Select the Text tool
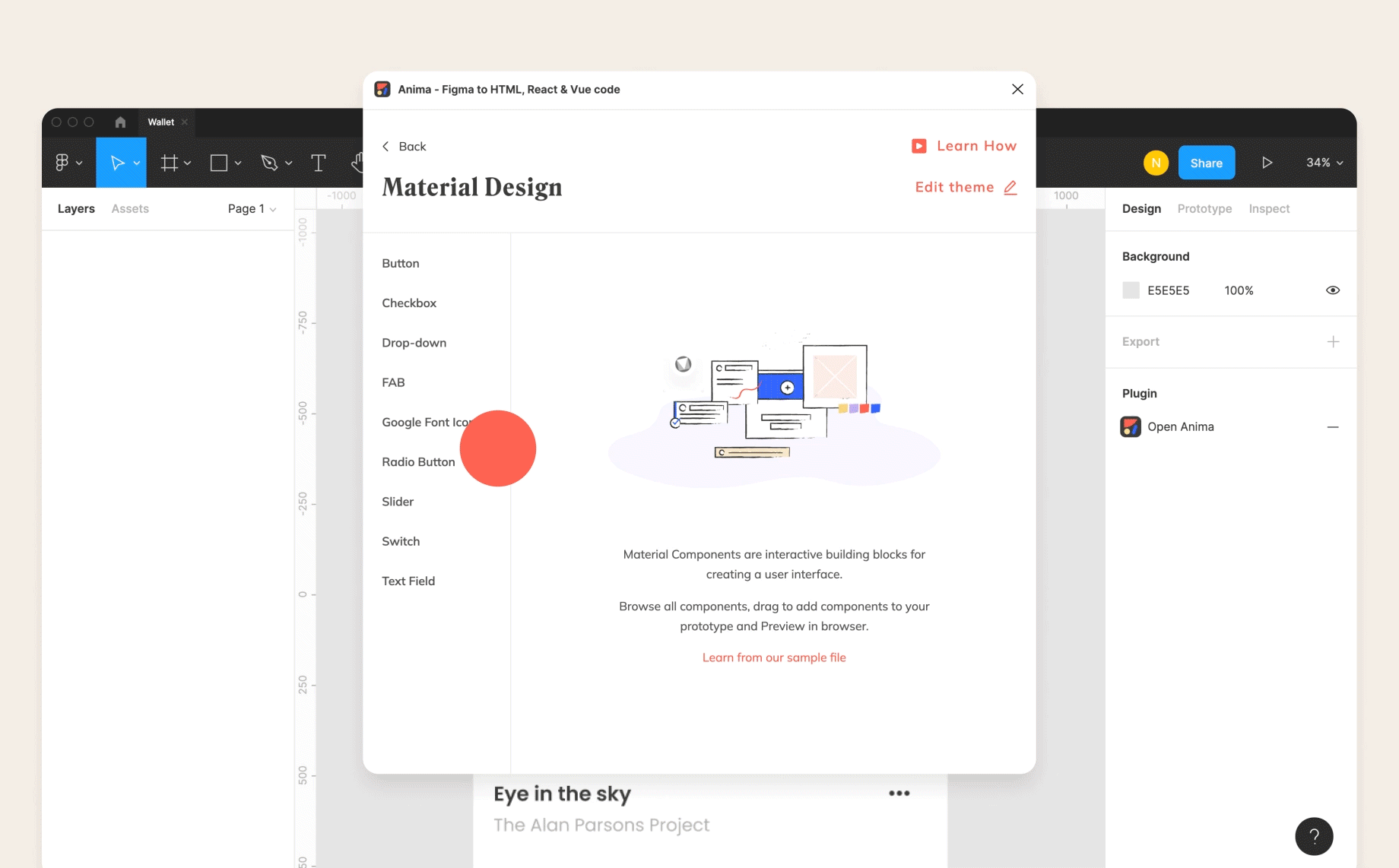Screen dimensions: 1399x868 319,163
